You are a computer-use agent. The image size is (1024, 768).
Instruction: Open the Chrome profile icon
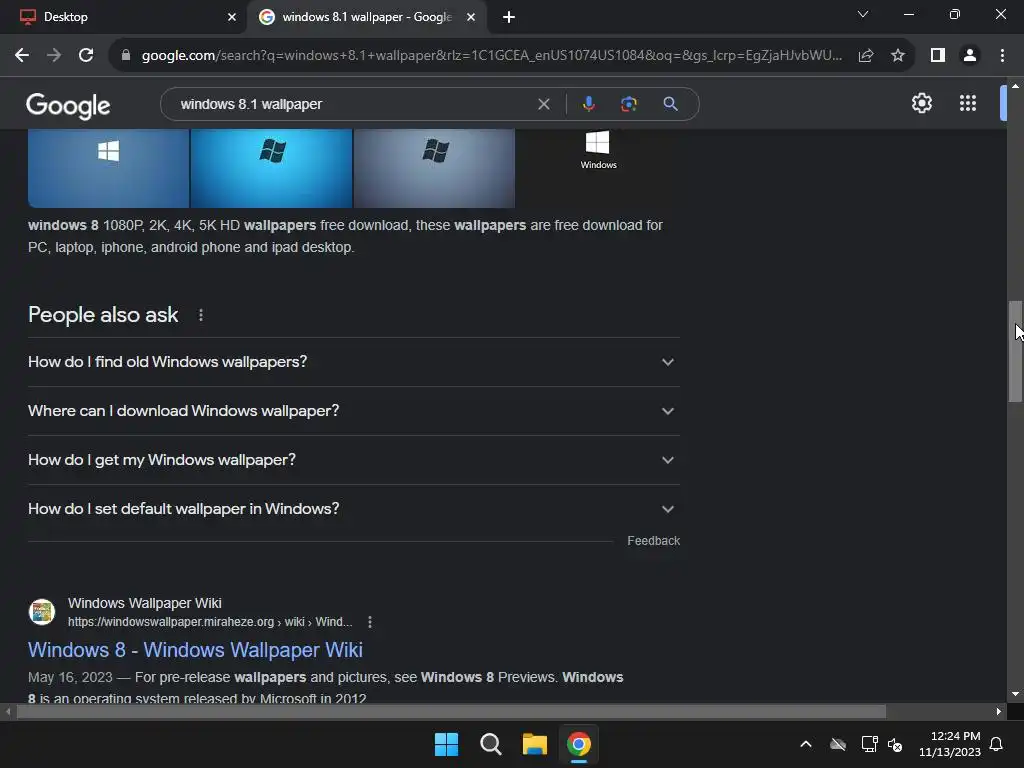[970, 56]
